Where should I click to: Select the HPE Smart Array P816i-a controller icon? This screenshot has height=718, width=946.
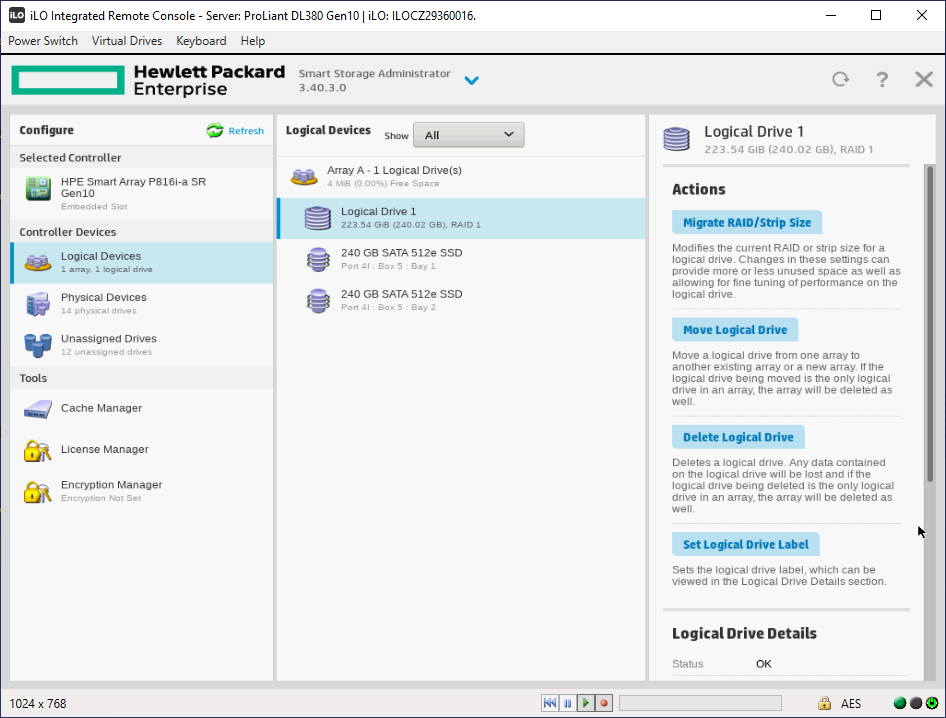point(38,188)
